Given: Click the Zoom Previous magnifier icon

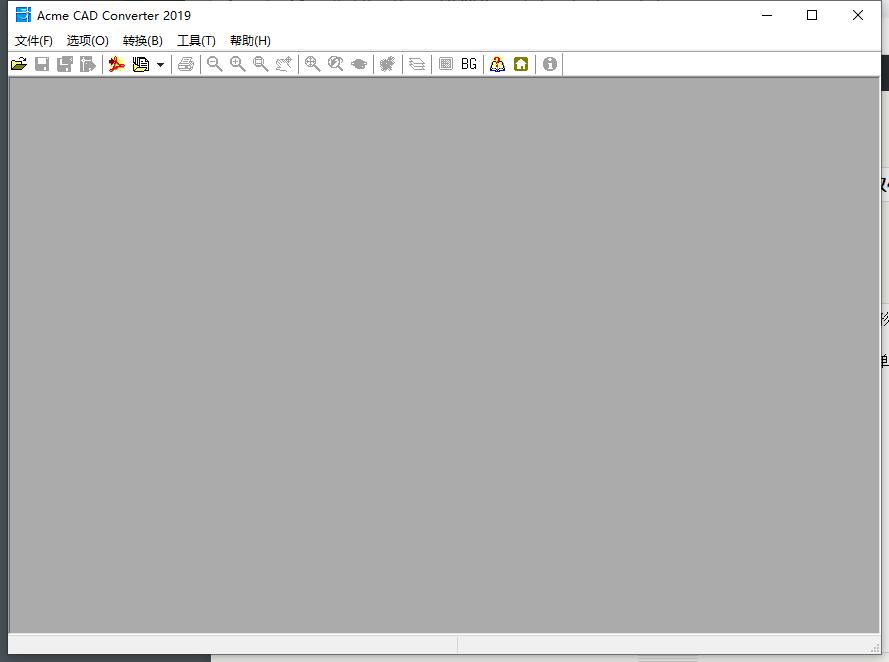Looking at the screenshot, I should tap(336, 64).
